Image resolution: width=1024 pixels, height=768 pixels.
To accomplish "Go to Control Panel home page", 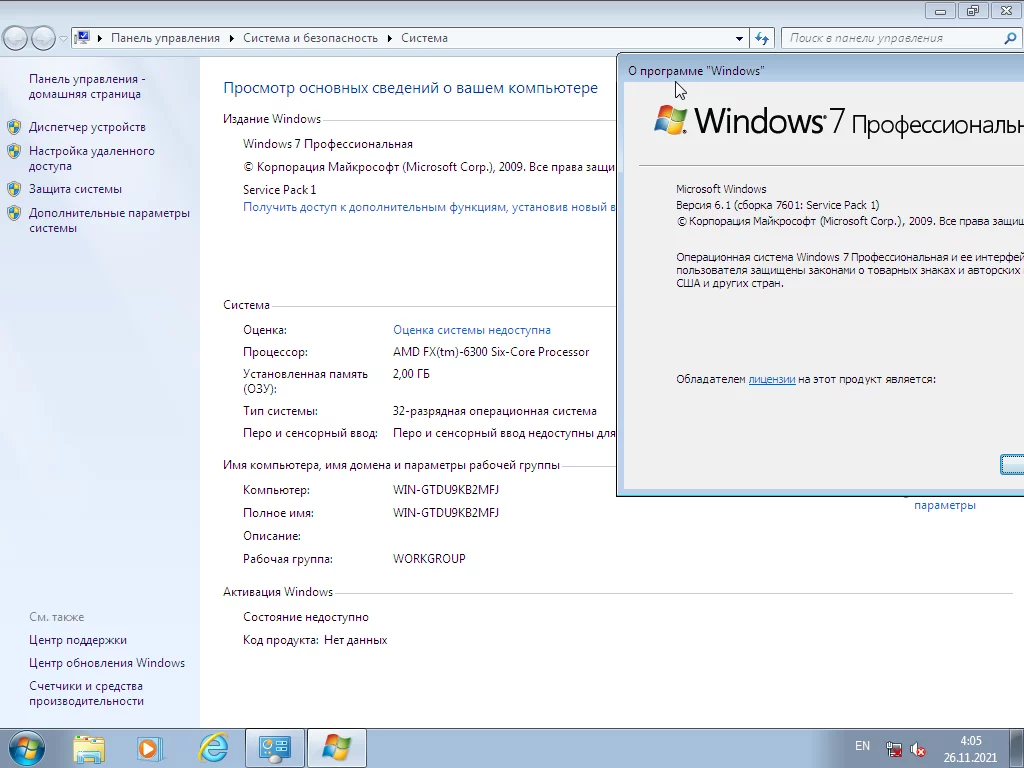I will (87, 86).
